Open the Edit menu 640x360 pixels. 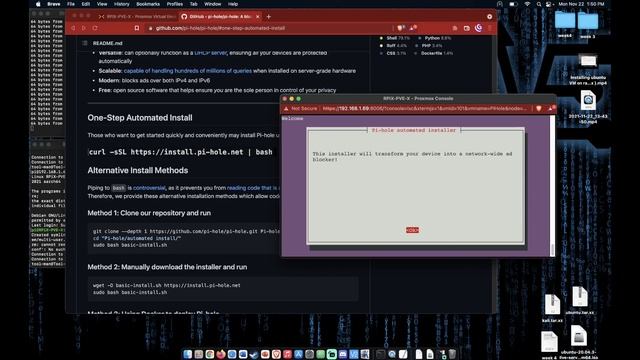(x=85, y=4)
